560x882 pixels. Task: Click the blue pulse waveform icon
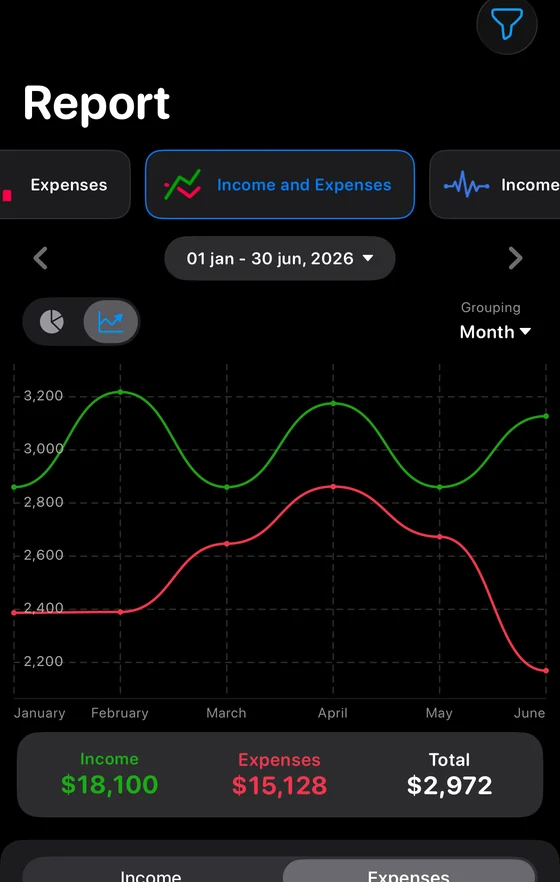[466, 185]
